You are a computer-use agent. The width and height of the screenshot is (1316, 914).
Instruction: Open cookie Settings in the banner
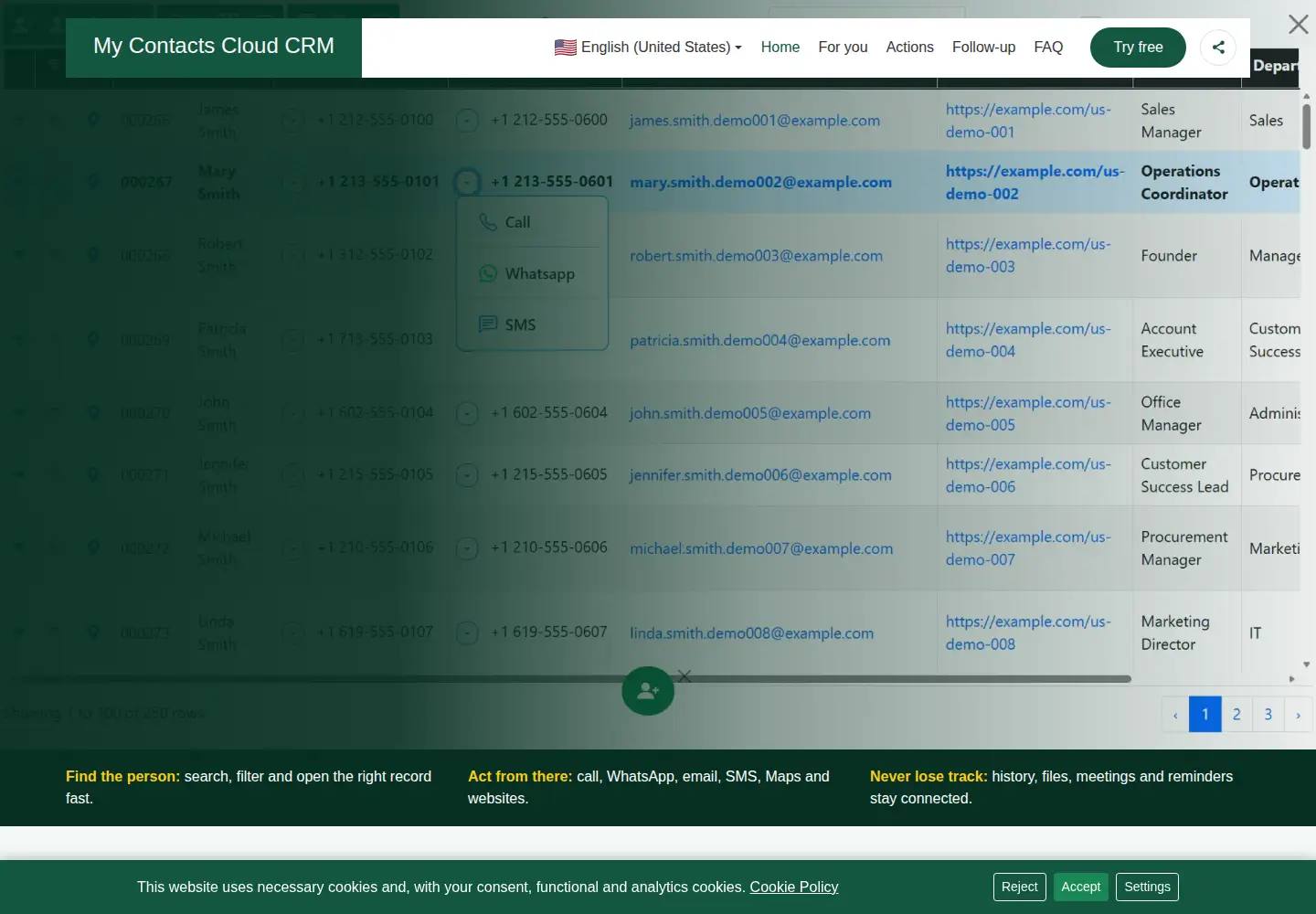pos(1147,887)
